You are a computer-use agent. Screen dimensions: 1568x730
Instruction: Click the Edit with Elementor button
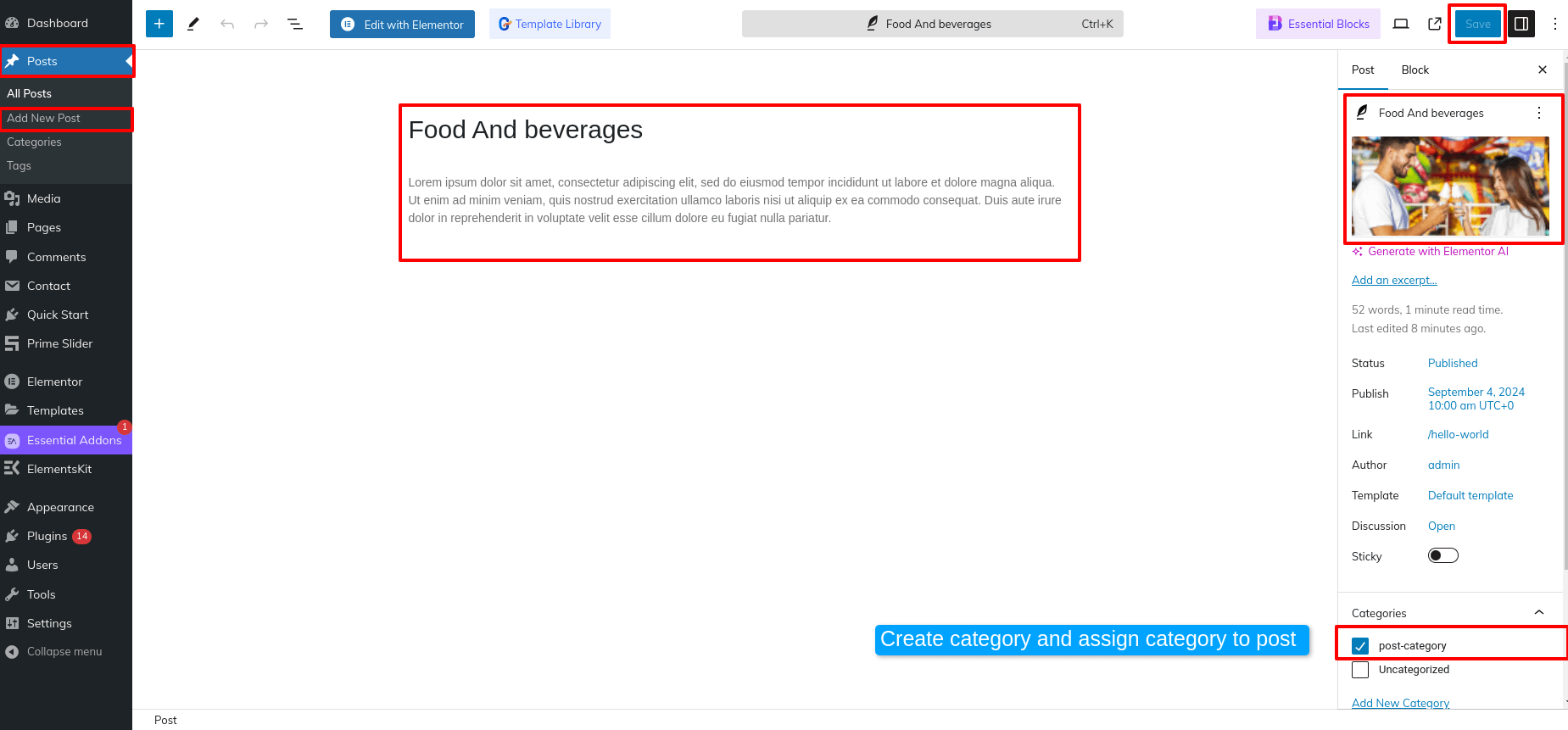pyautogui.click(x=402, y=25)
